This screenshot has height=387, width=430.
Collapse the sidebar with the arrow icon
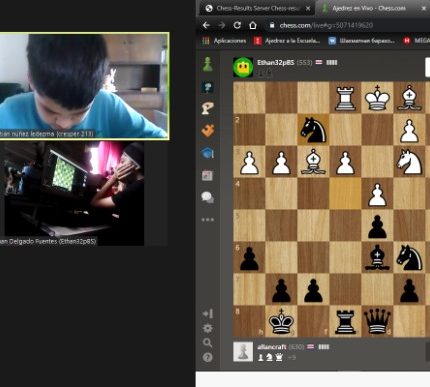208,313
